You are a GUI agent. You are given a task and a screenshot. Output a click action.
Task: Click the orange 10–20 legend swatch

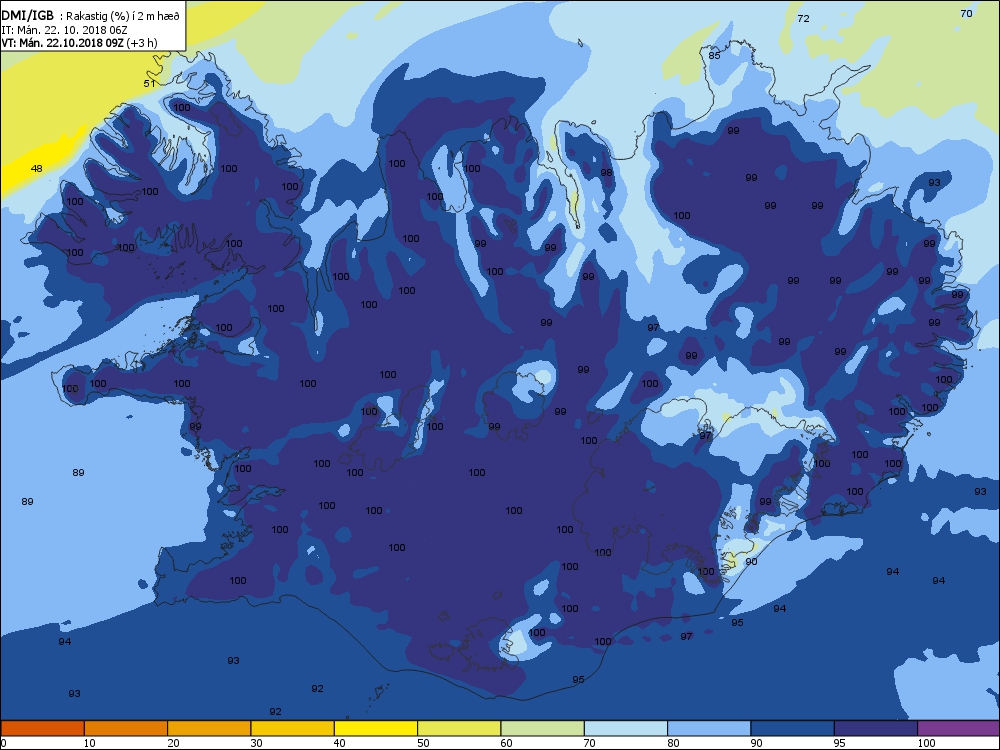coord(126,728)
